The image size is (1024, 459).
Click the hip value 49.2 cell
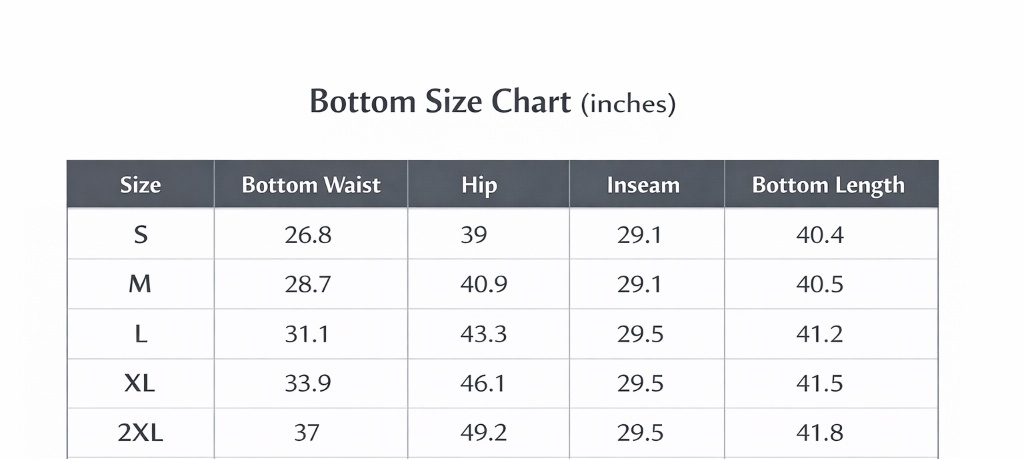(484, 432)
